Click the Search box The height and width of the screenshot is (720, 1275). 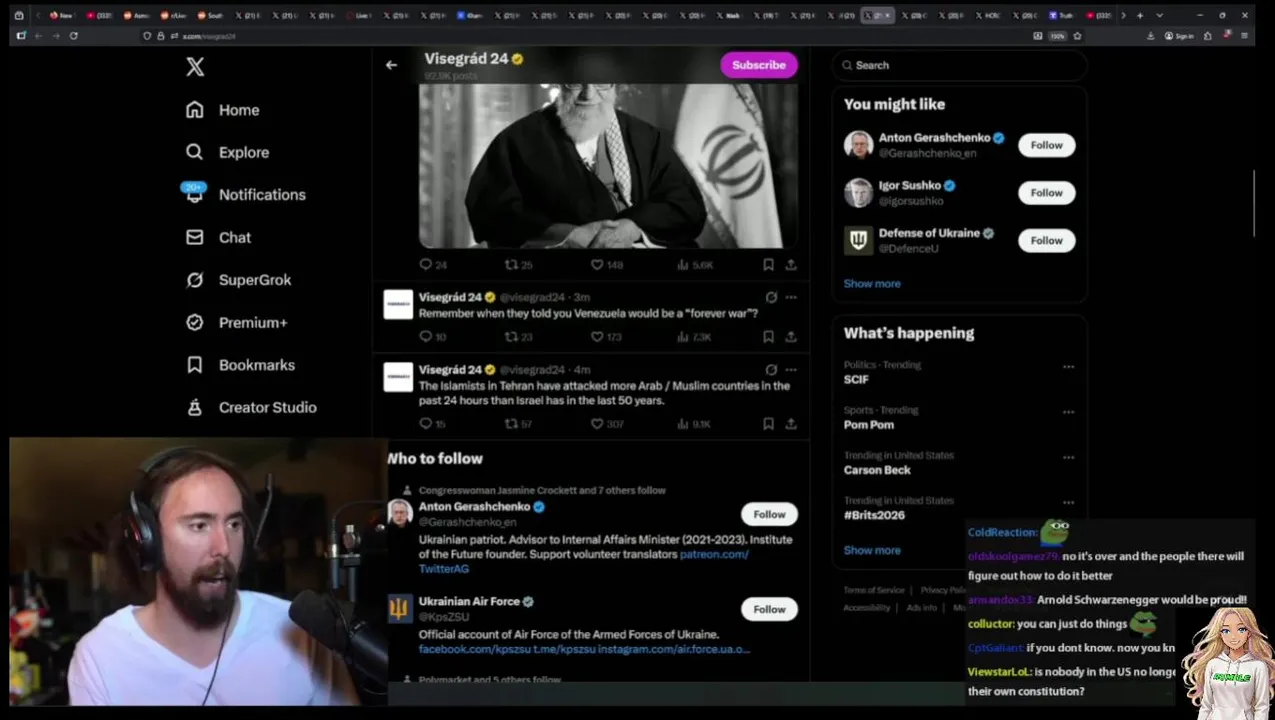pyautogui.click(x=959, y=65)
